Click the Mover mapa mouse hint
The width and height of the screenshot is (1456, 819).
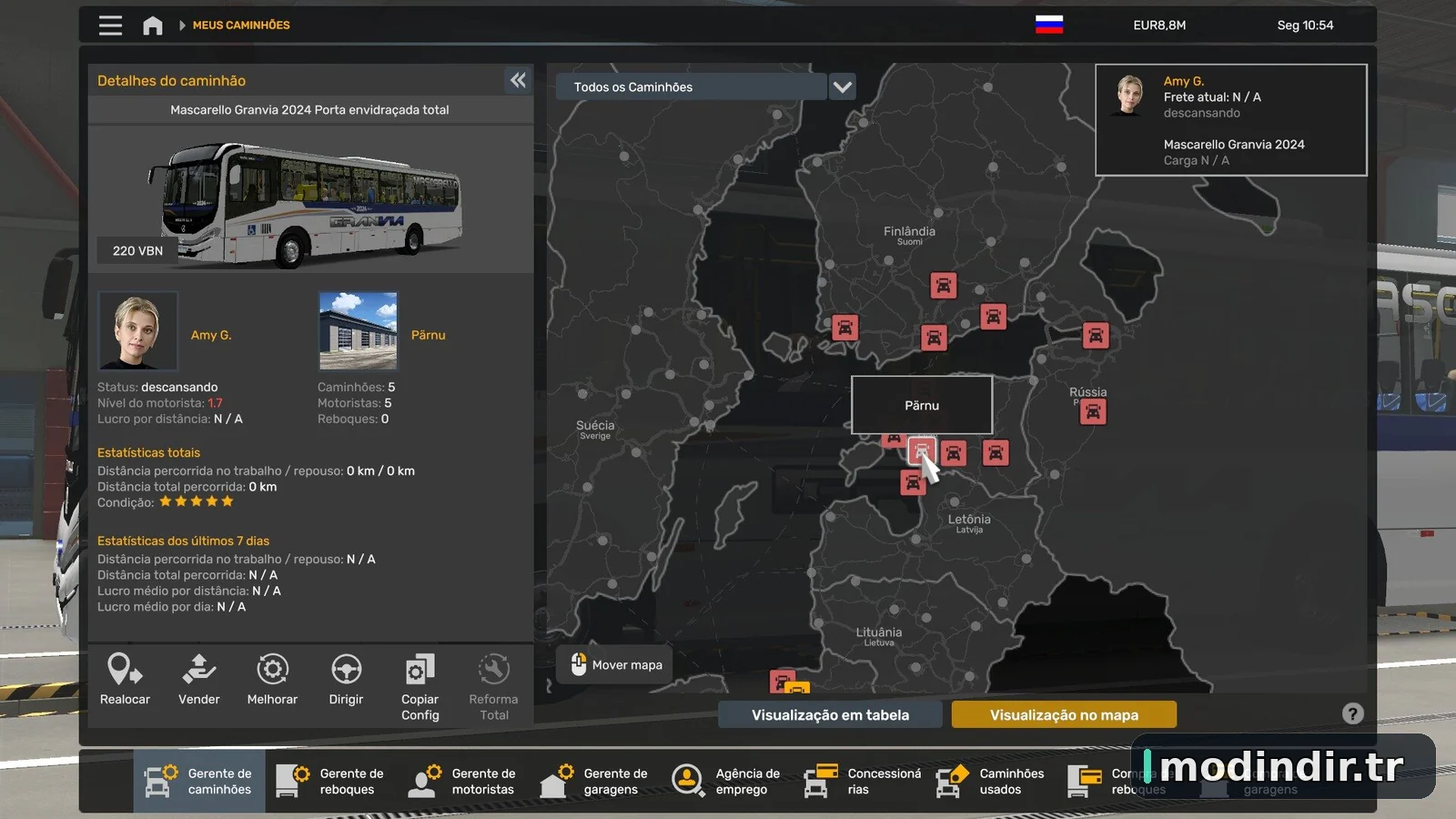click(x=615, y=665)
